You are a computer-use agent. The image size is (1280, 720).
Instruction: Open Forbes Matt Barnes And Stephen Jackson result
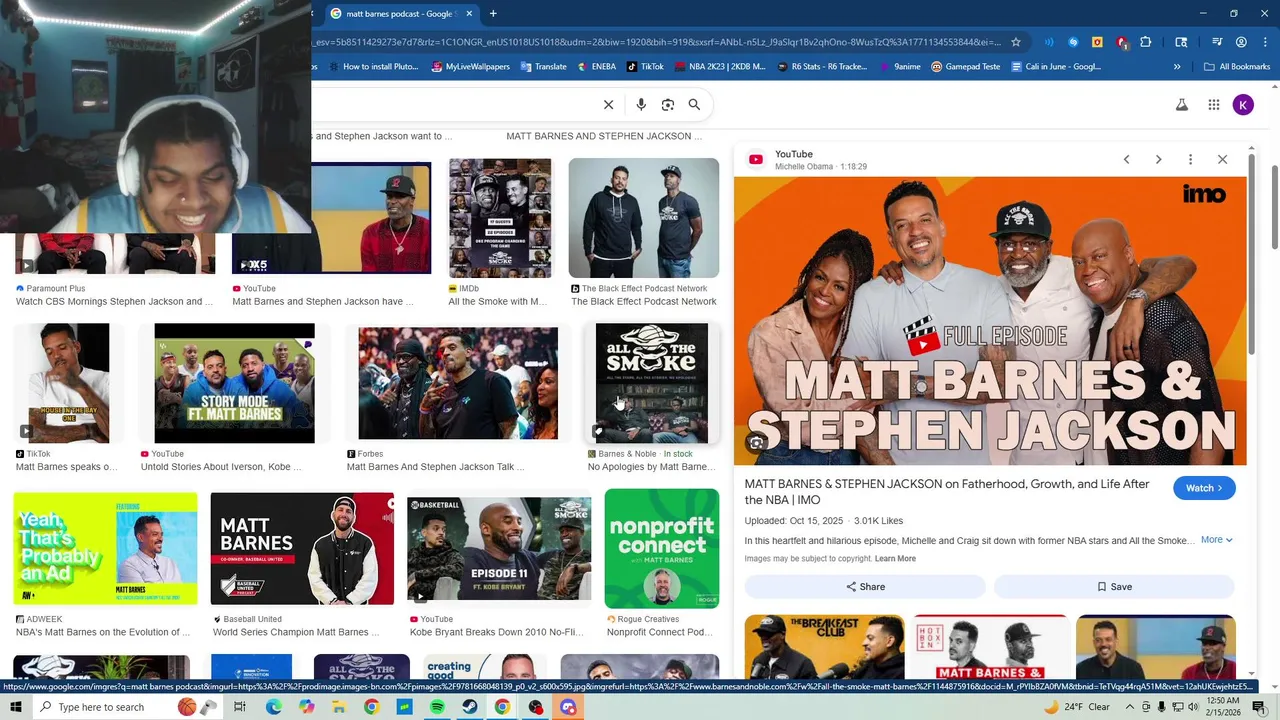[x=435, y=467]
